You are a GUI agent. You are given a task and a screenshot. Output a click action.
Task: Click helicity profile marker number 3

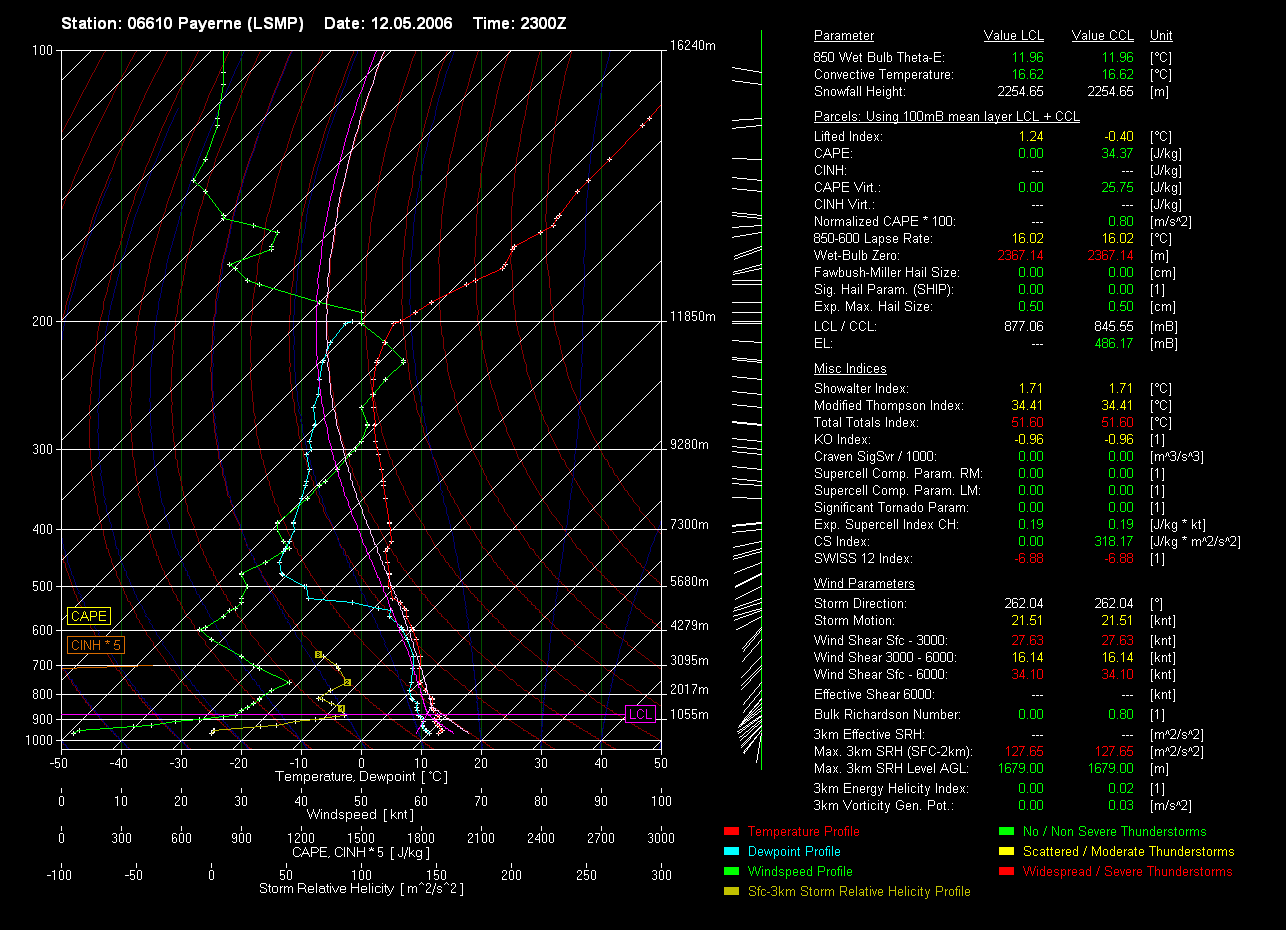(318, 654)
